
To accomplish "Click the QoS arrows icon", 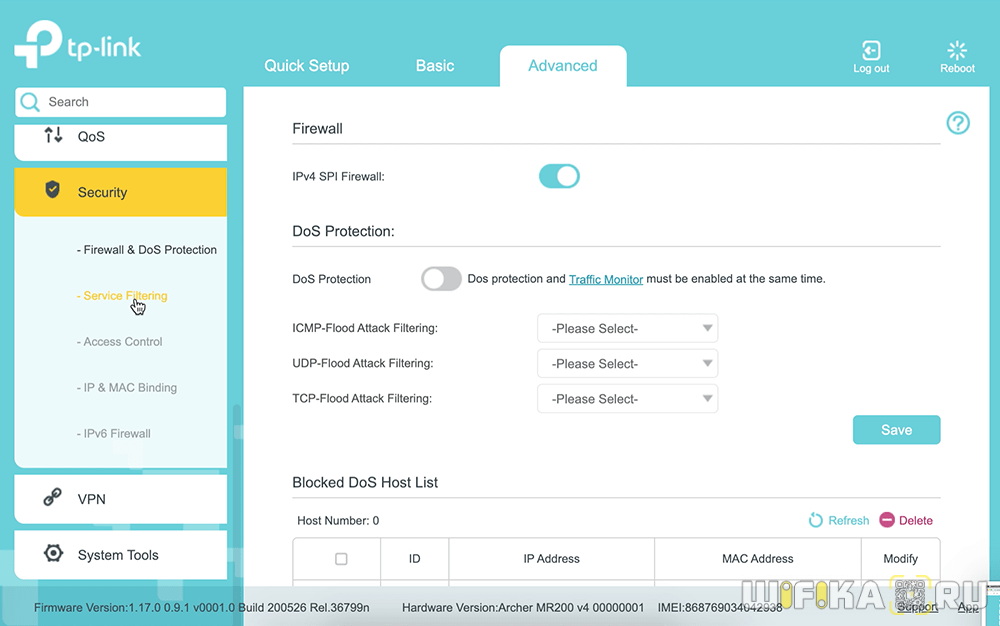I will (x=53, y=135).
